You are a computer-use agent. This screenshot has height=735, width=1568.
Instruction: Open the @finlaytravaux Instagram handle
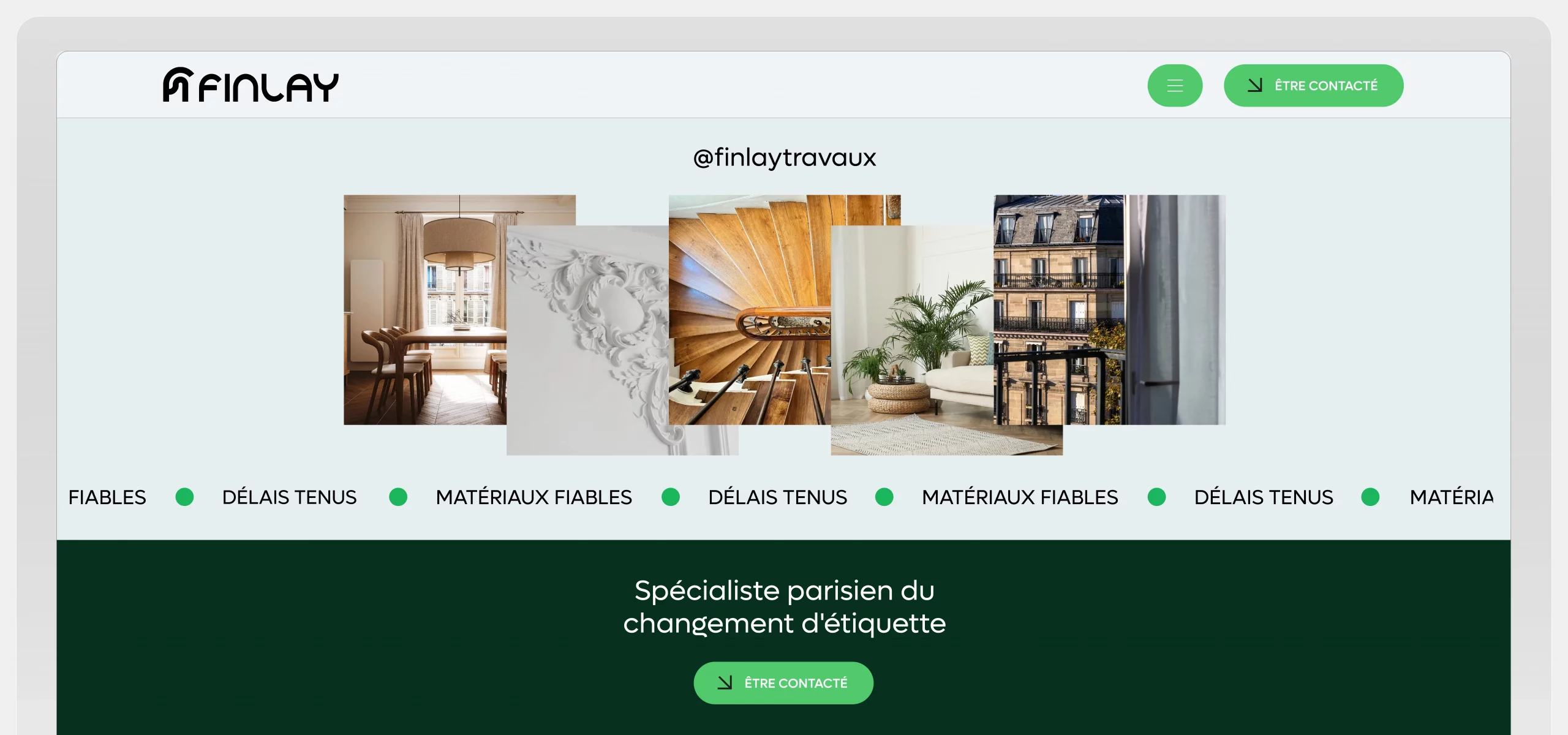coord(784,157)
